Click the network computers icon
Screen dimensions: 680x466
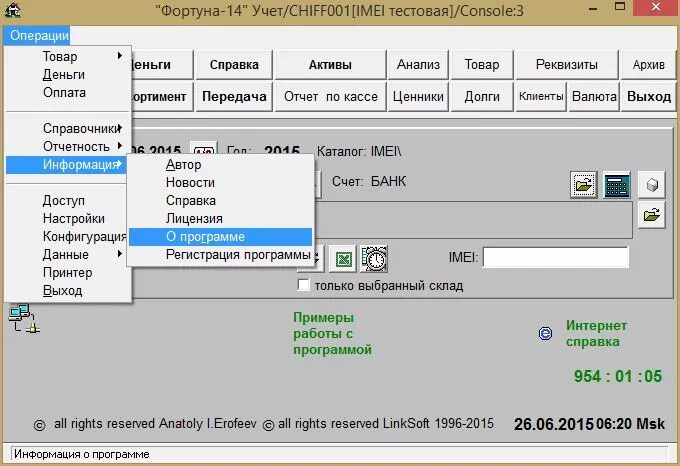click(24, 318)
